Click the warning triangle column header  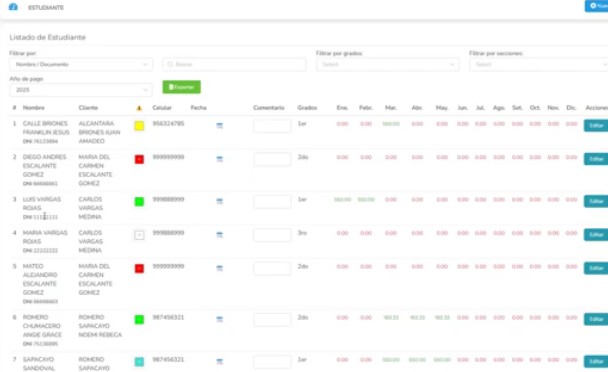(x=139, y=108)
